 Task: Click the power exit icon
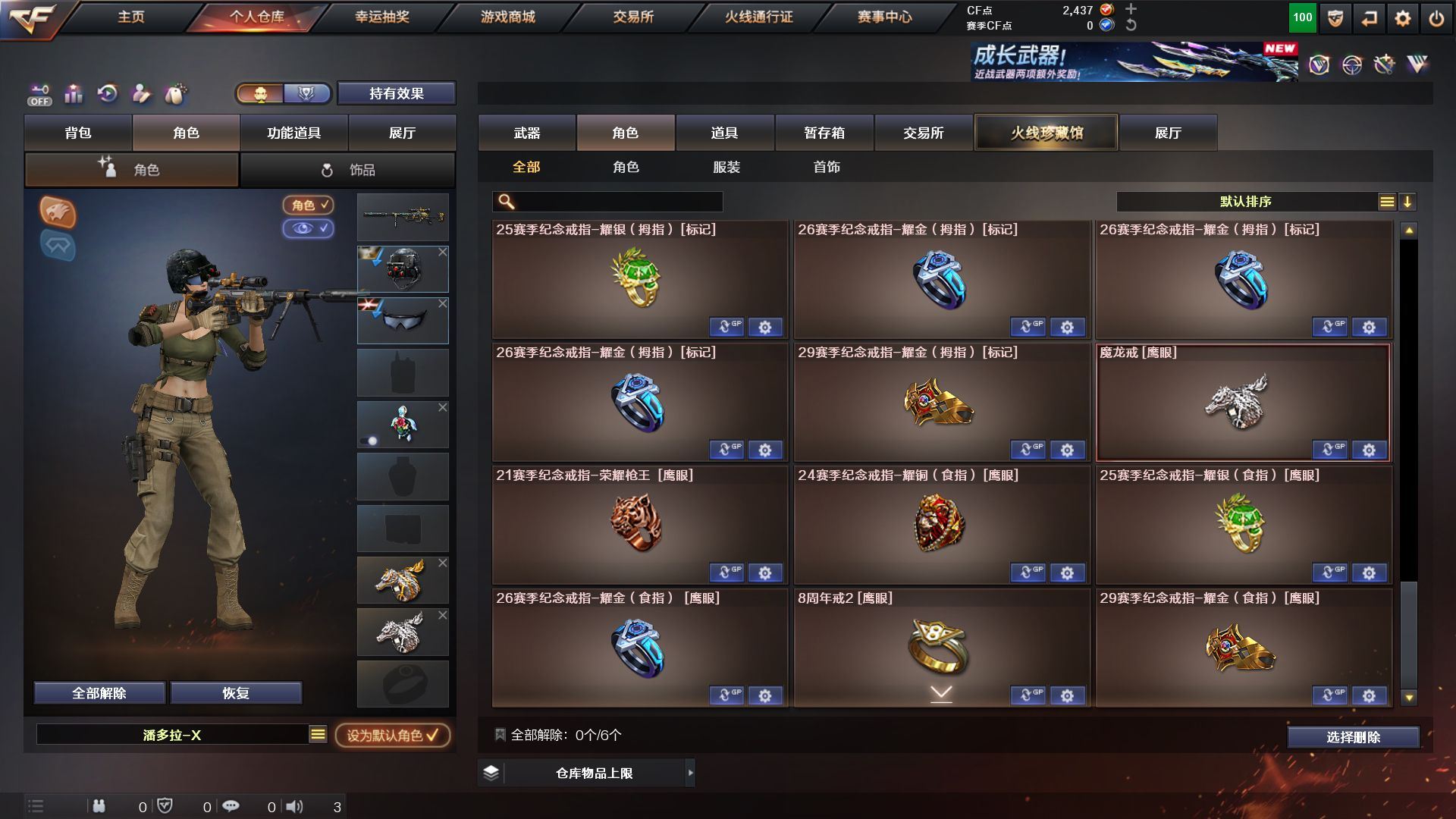1436,18
